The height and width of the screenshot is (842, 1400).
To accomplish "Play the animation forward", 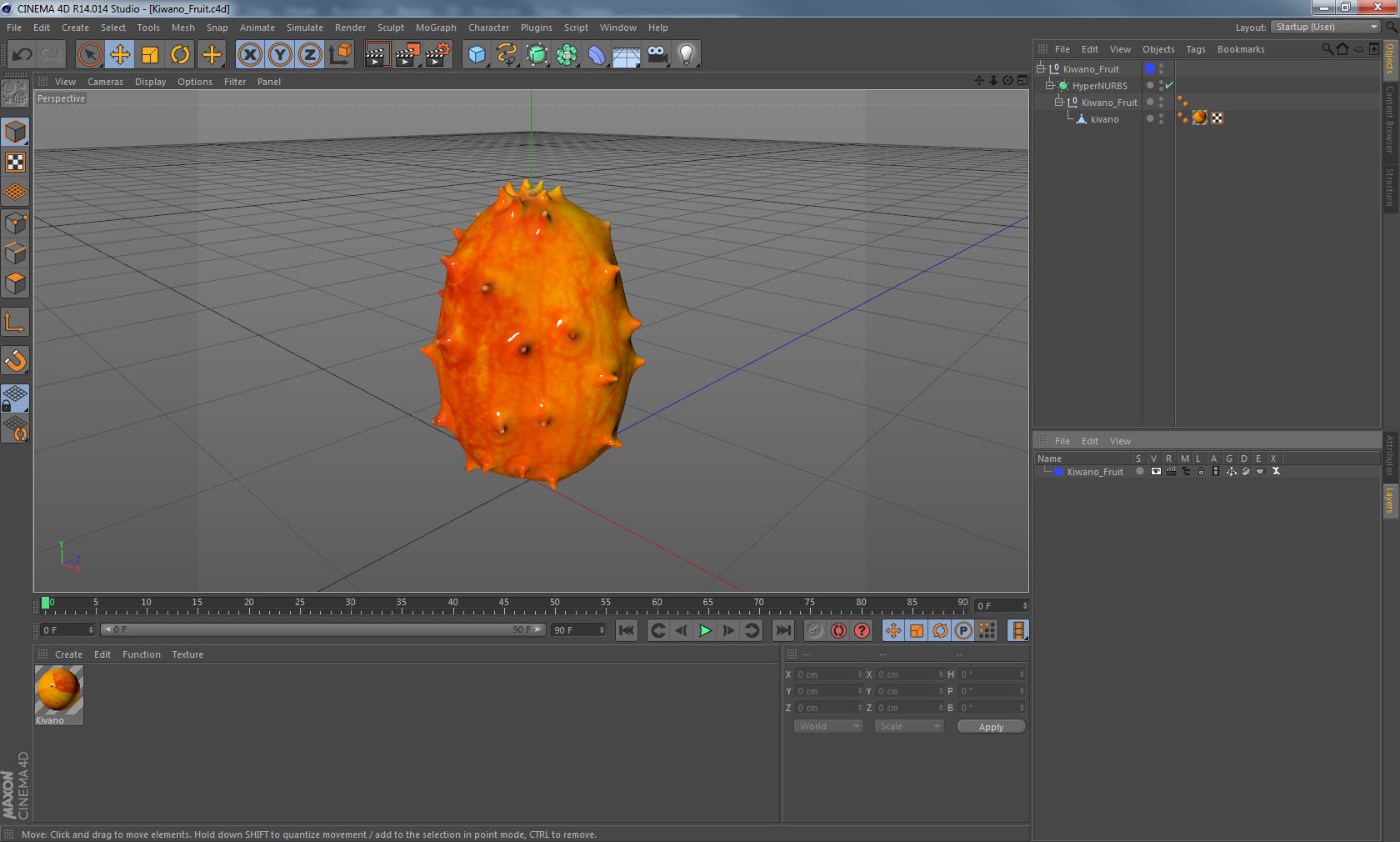I will point(705,630).
